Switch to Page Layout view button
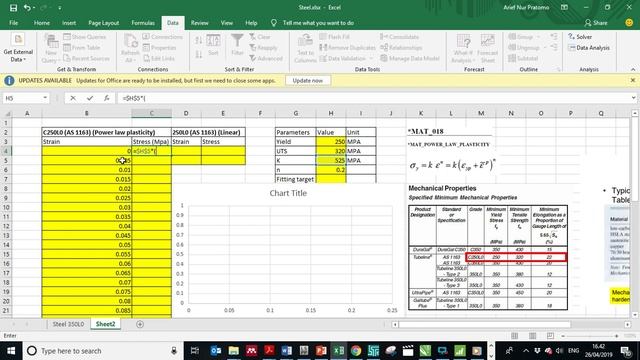This screenshot has height=360, width=640. coord(532,336)
